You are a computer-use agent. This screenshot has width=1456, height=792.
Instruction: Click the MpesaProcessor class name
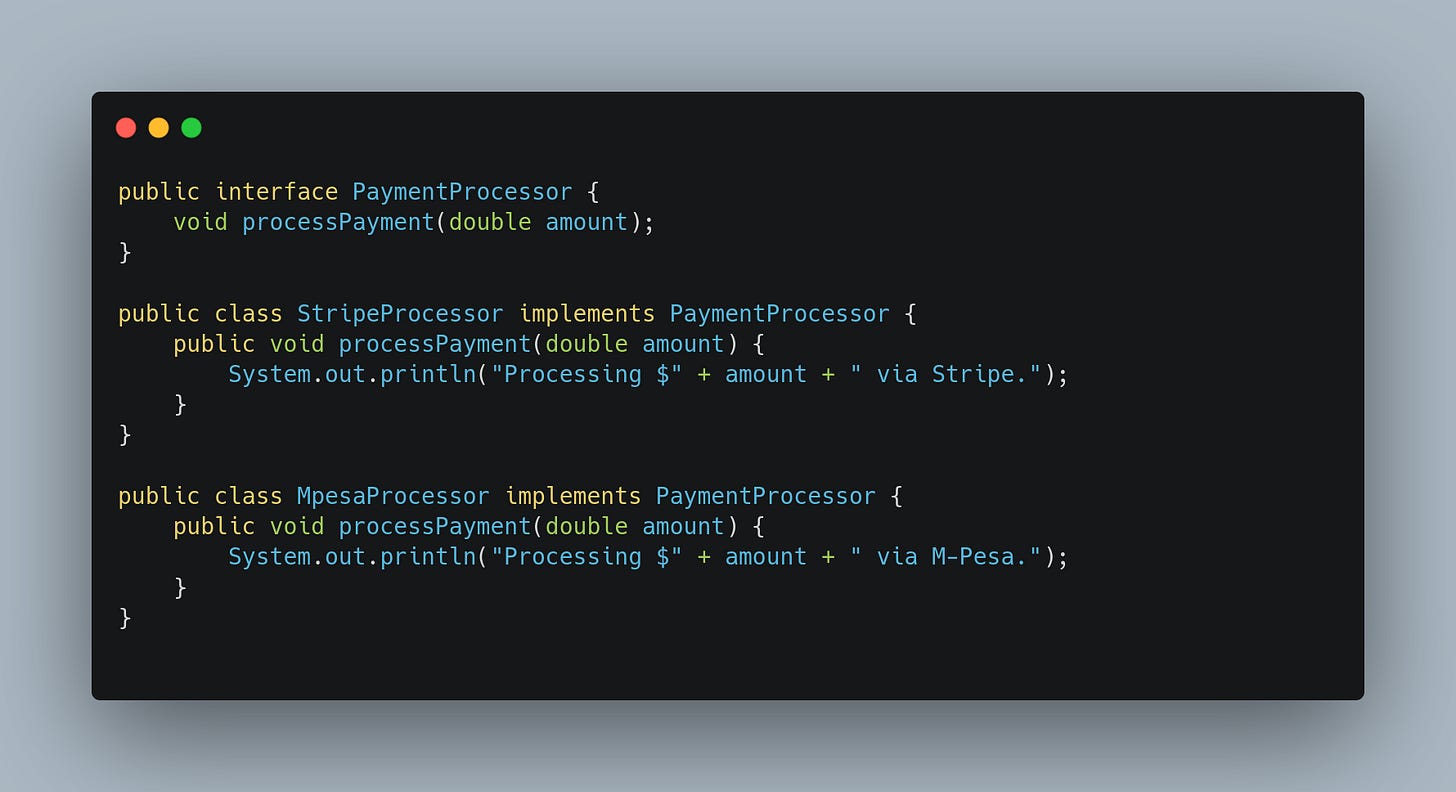pos(393,496)
